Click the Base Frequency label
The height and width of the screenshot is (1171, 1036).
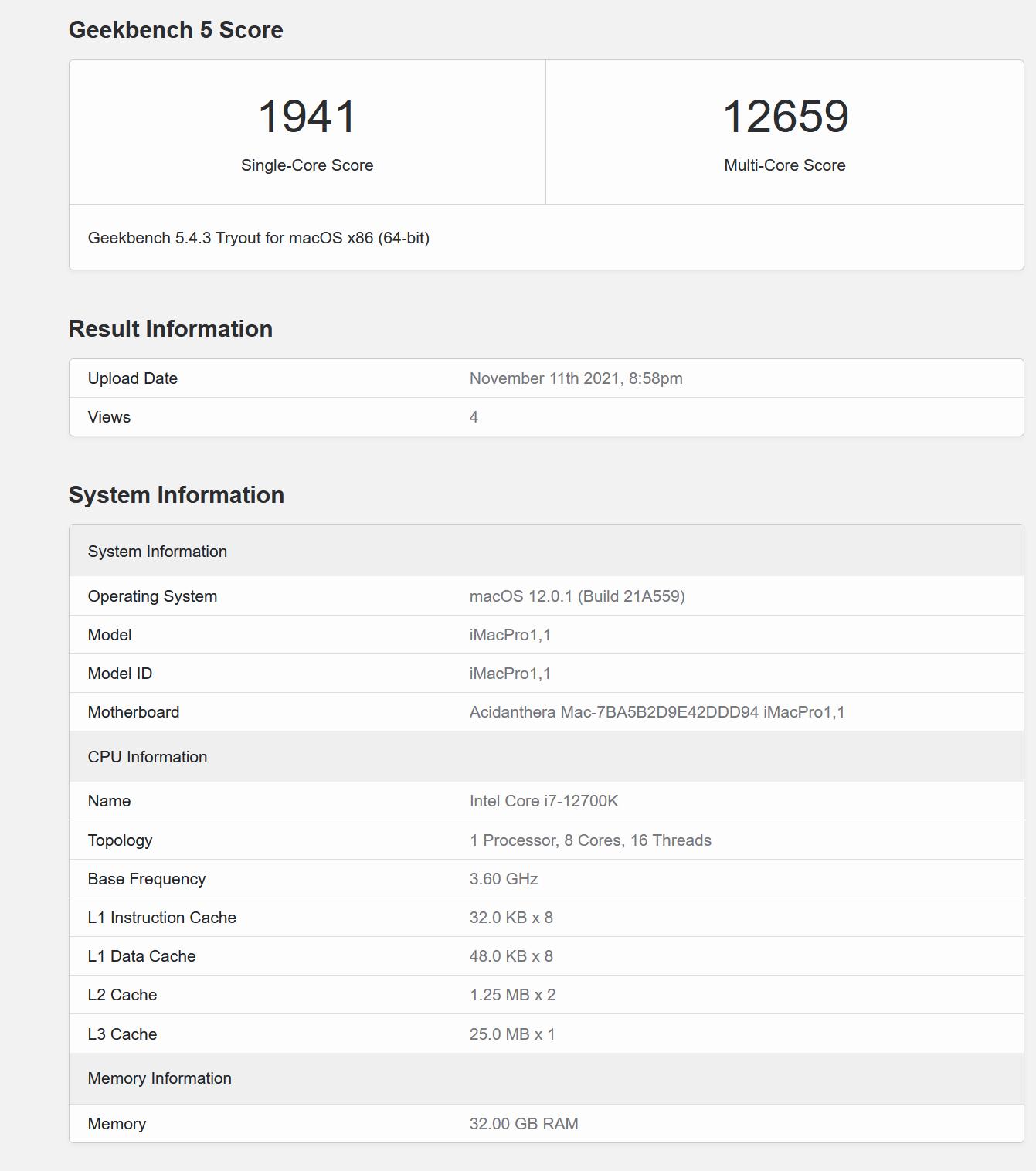pos(147,879)
